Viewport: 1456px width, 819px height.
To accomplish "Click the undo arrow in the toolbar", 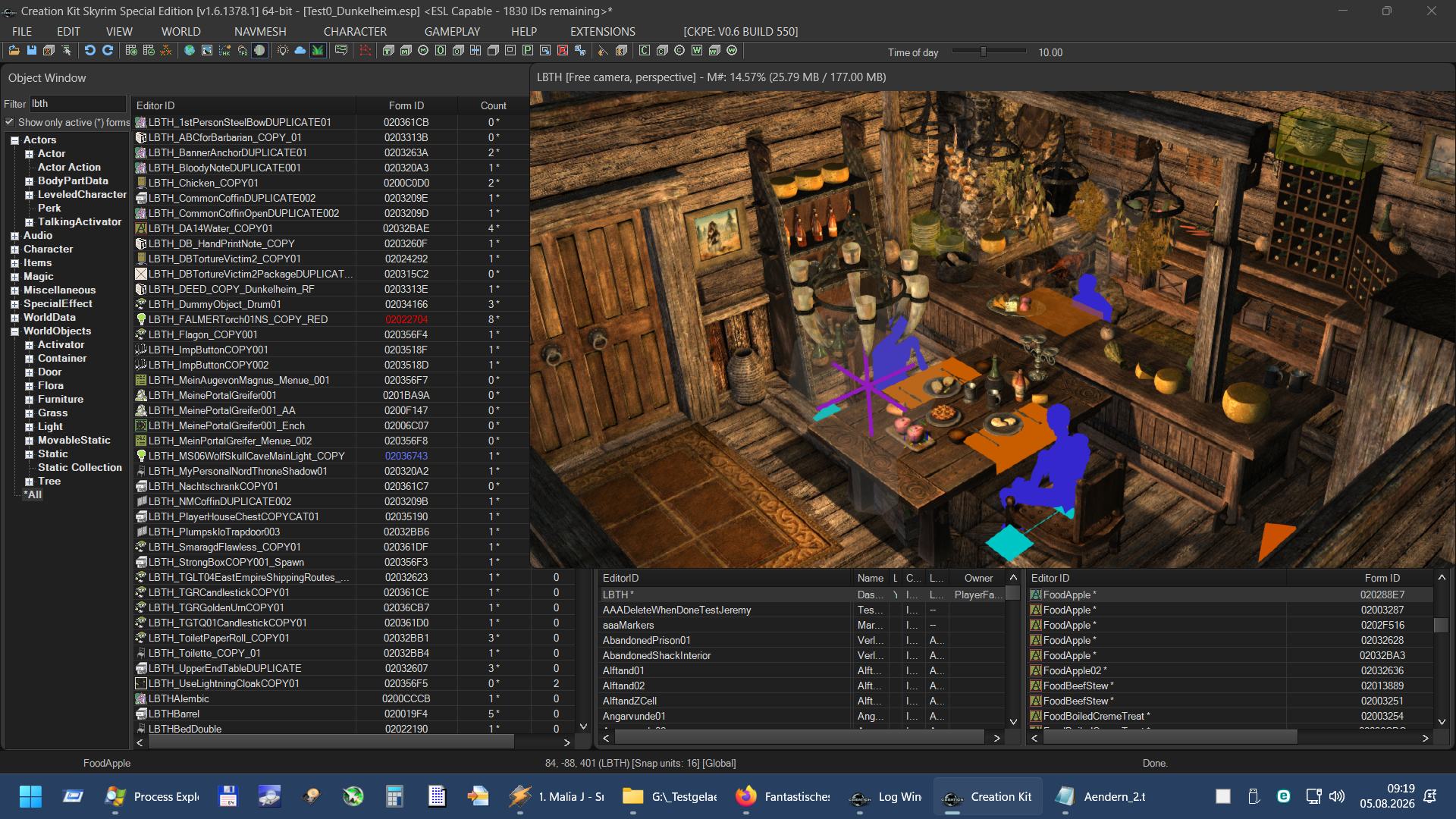I will pos(89,51).
